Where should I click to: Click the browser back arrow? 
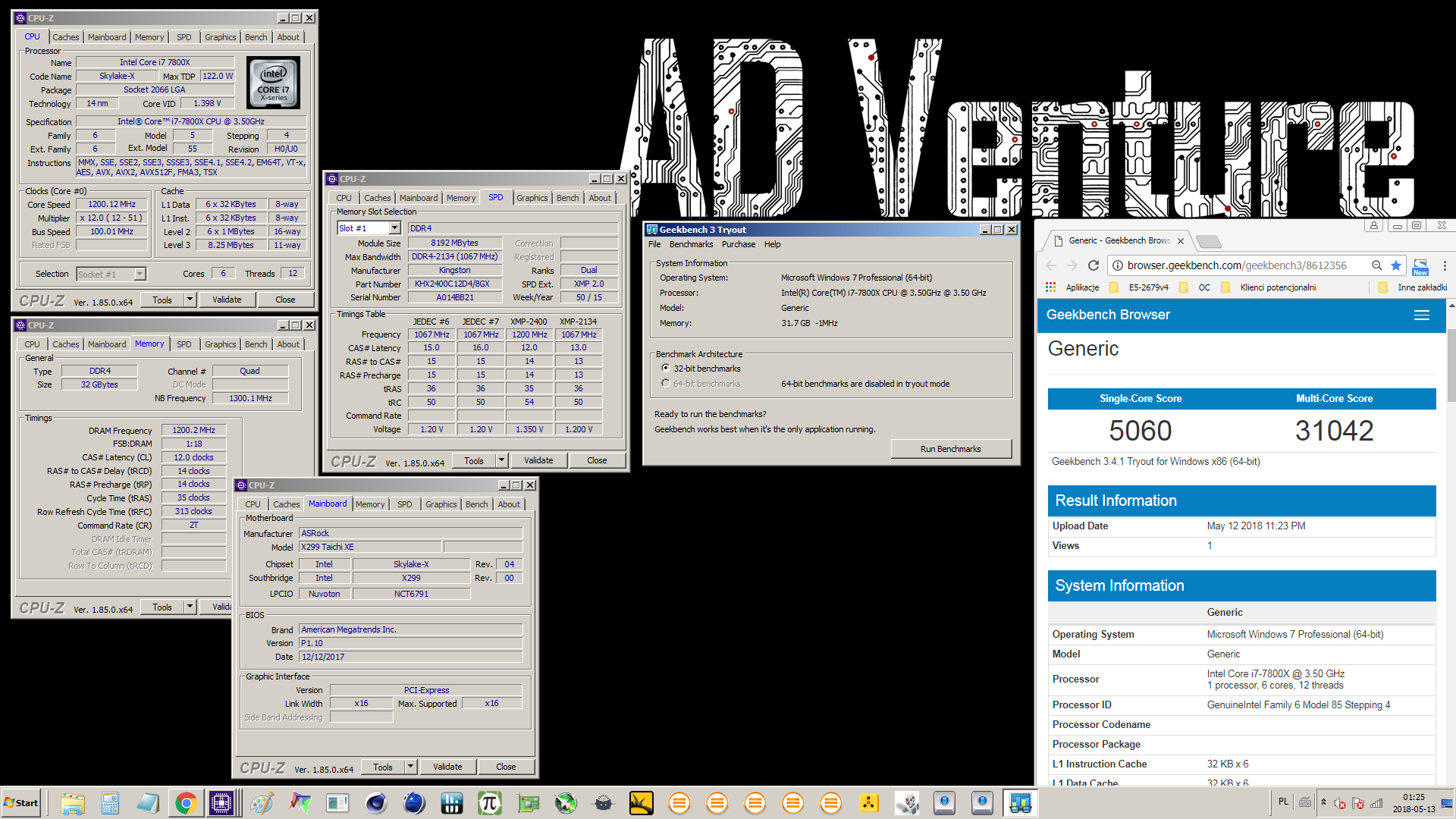(x=1051, y=265)
